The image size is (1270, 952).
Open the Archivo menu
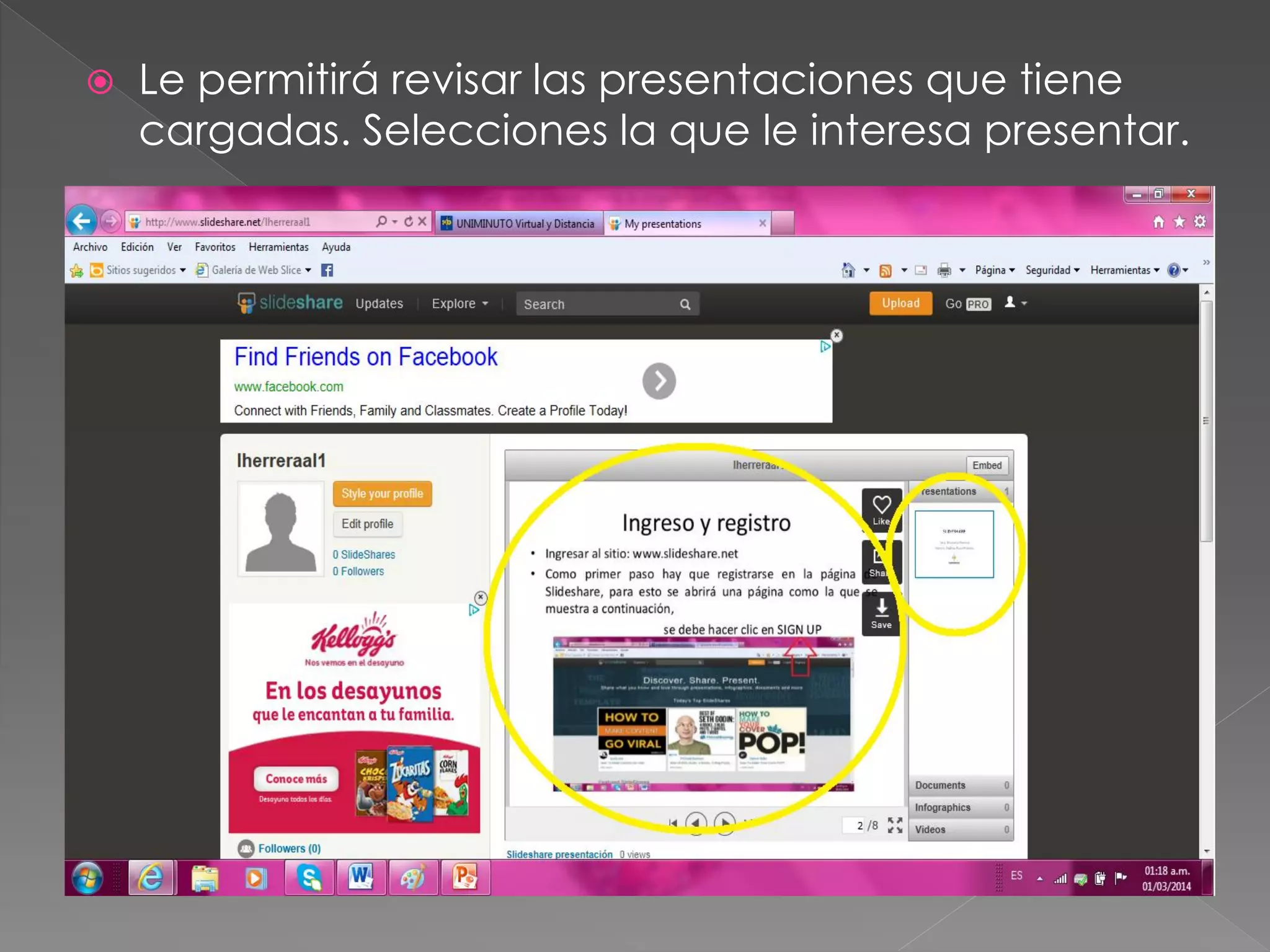tap(90, 247)
